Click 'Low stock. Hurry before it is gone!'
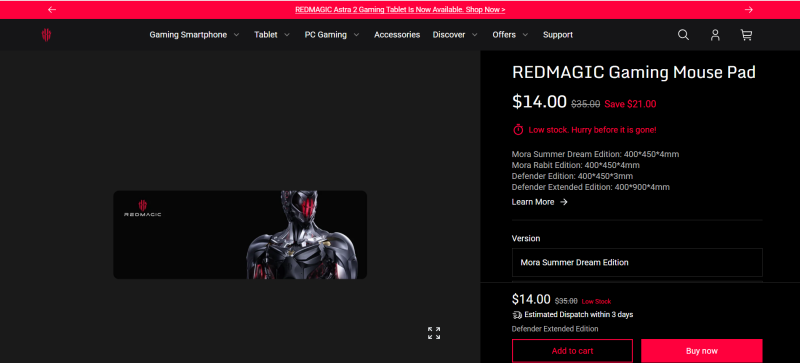This screenshot has height=363, width=800. [x=592, y=130]
